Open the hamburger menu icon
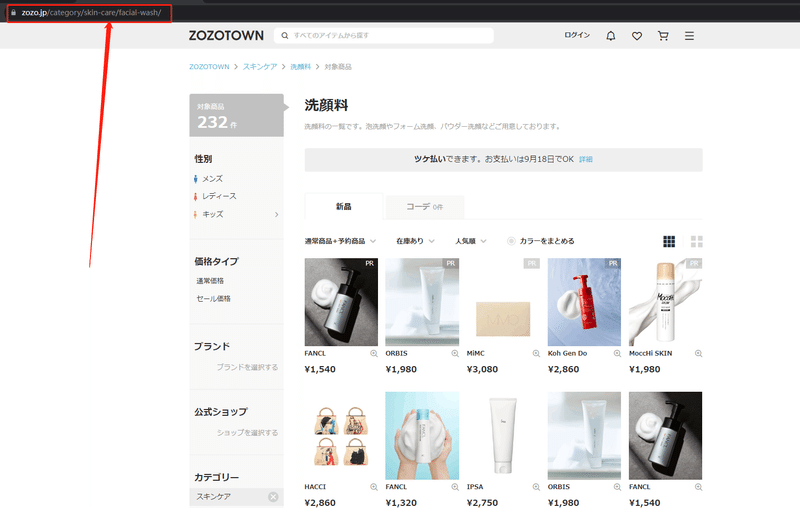The image size is (800, 508). (689, 36)
